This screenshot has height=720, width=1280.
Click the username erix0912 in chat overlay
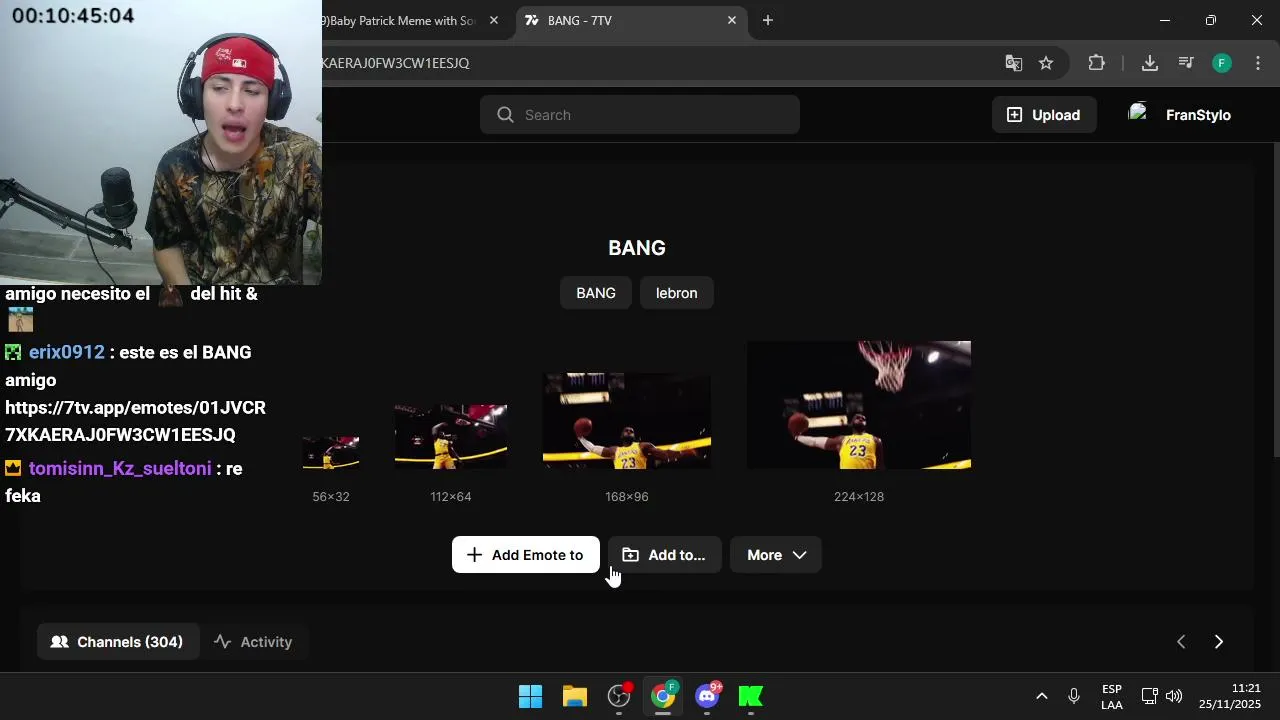[x=67, y=352]
